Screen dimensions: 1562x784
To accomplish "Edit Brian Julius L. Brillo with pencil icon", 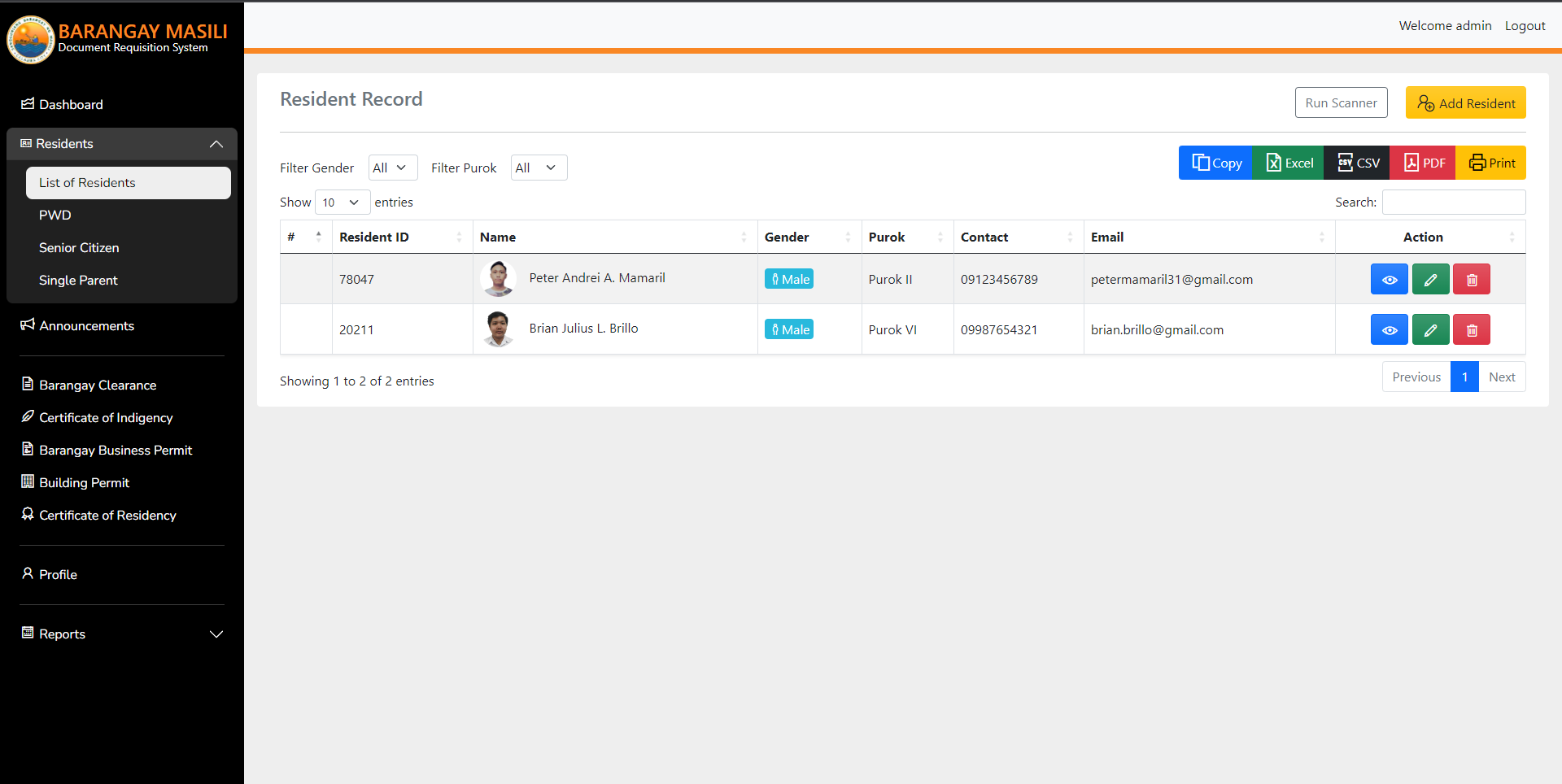I will (x=1430, y=330).
